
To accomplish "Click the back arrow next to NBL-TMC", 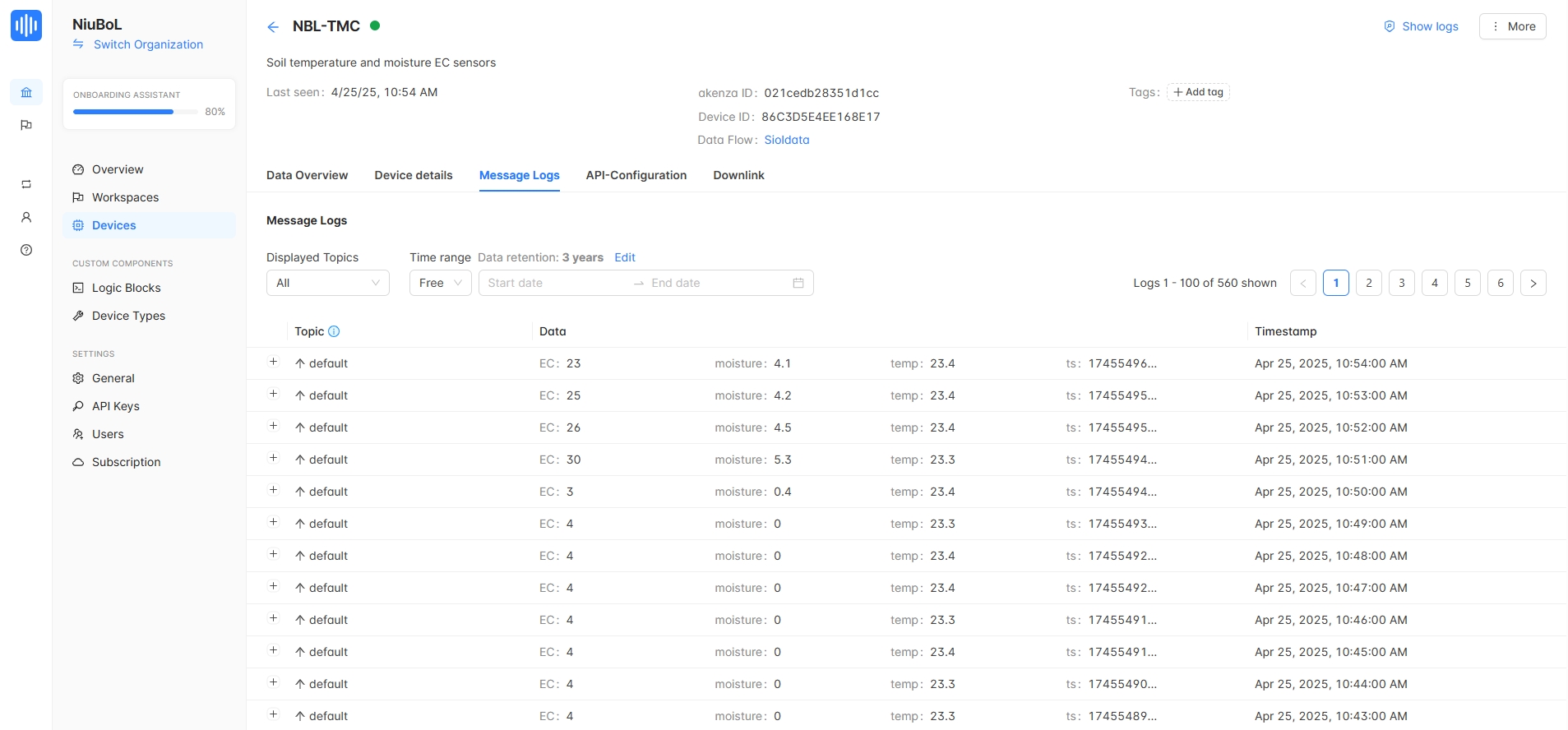I will coord(273,27).
